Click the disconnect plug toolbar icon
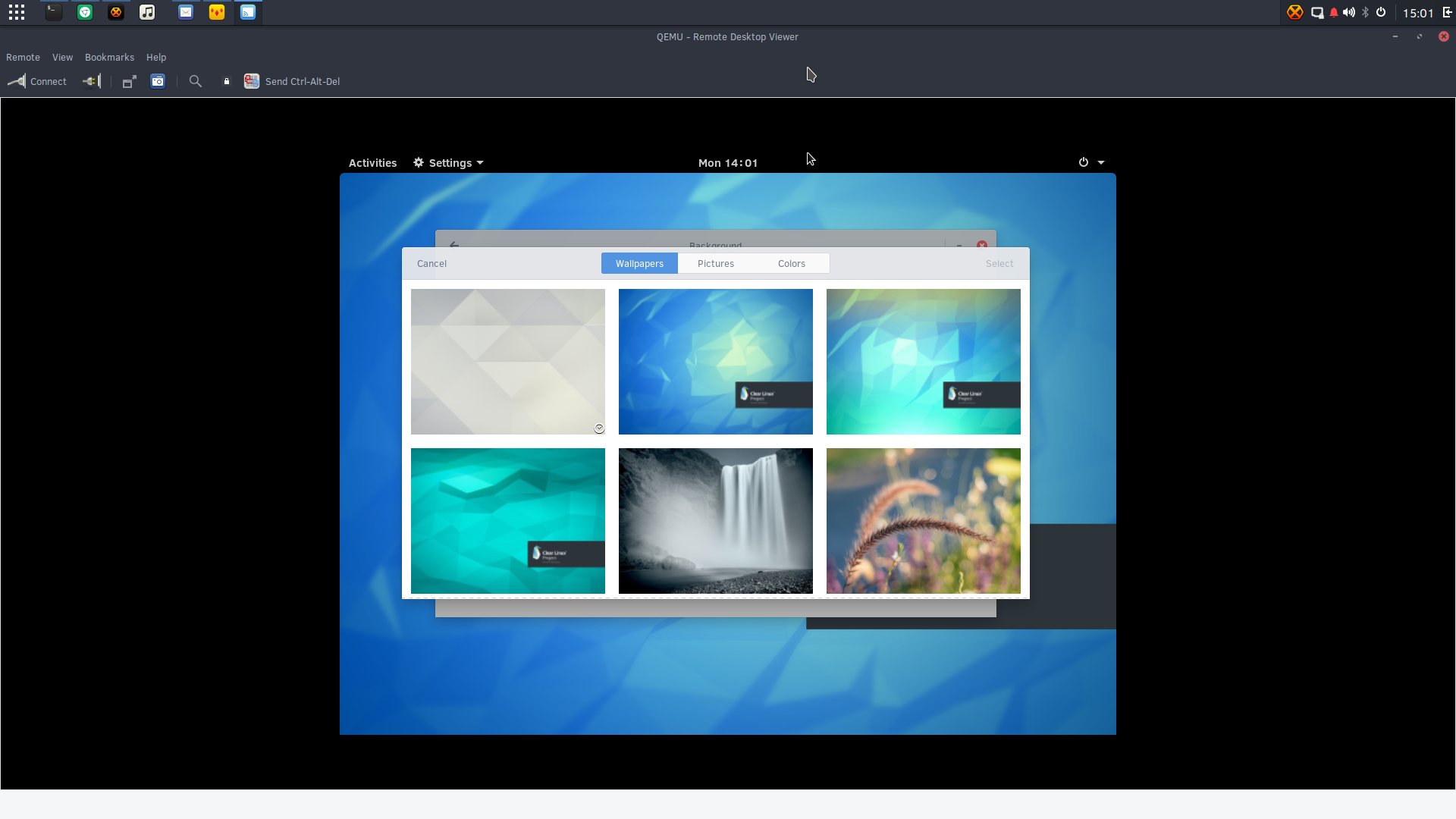This screenshot has height=819, width=1456. (92, 81)
